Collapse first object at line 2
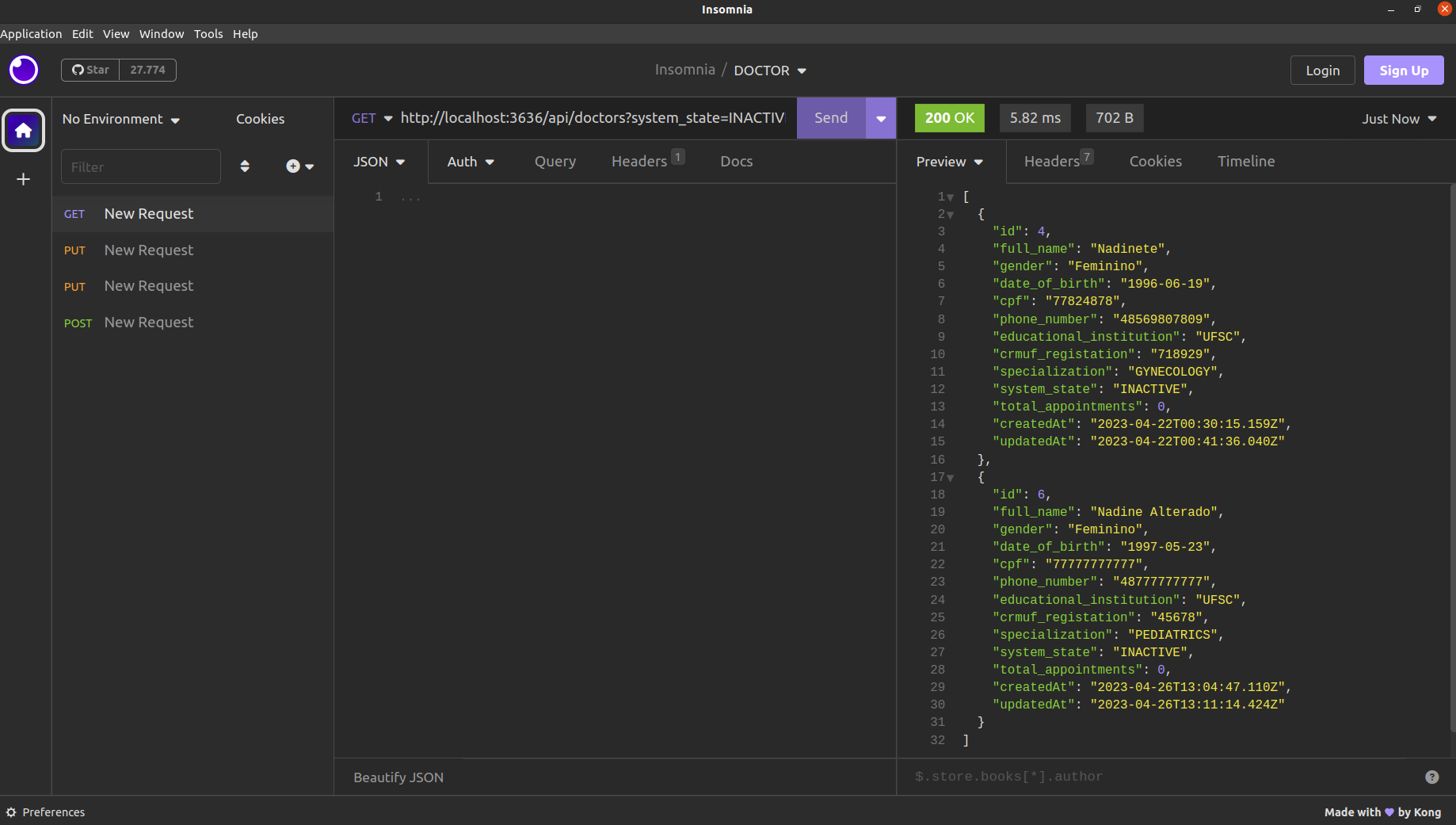The image size is (1456, 825). pyautogui.click(x=950, y=215)
